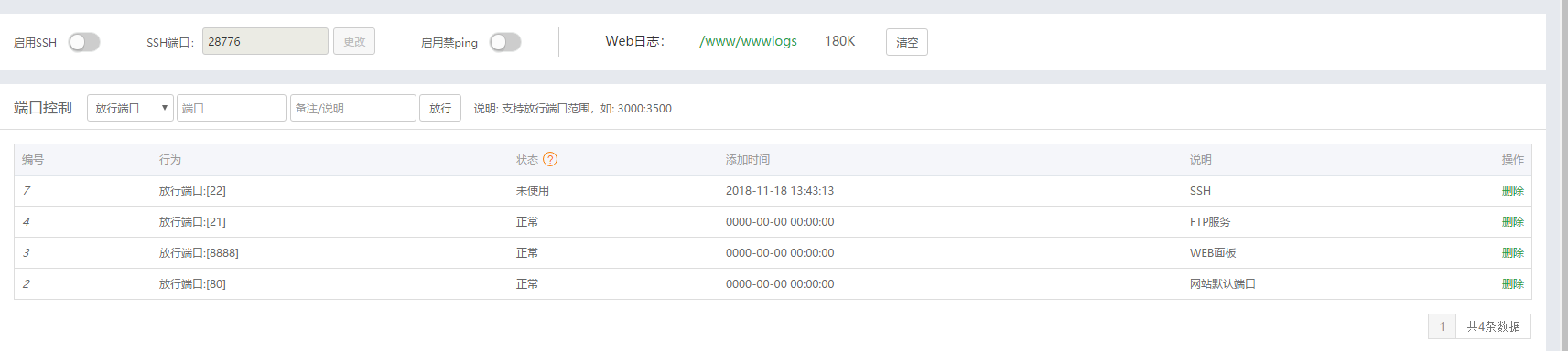Delete the SSH port 22 rule
Image resolution: width=1568 pixels, height=351 pixels.
tap(1512, 191)
